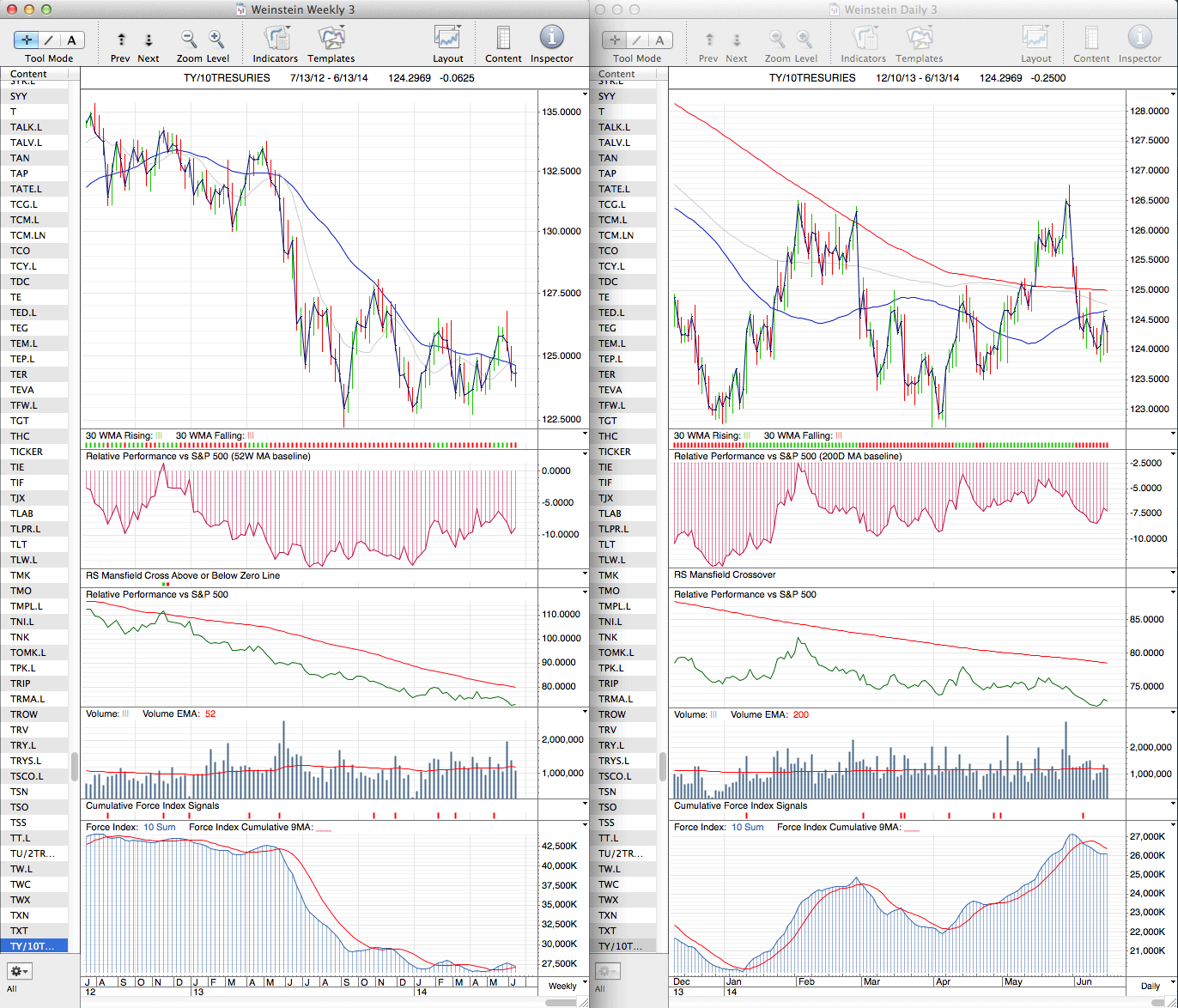
Task: Switch to line drawing tool mode in Weekly window
Action: point(50,40)
